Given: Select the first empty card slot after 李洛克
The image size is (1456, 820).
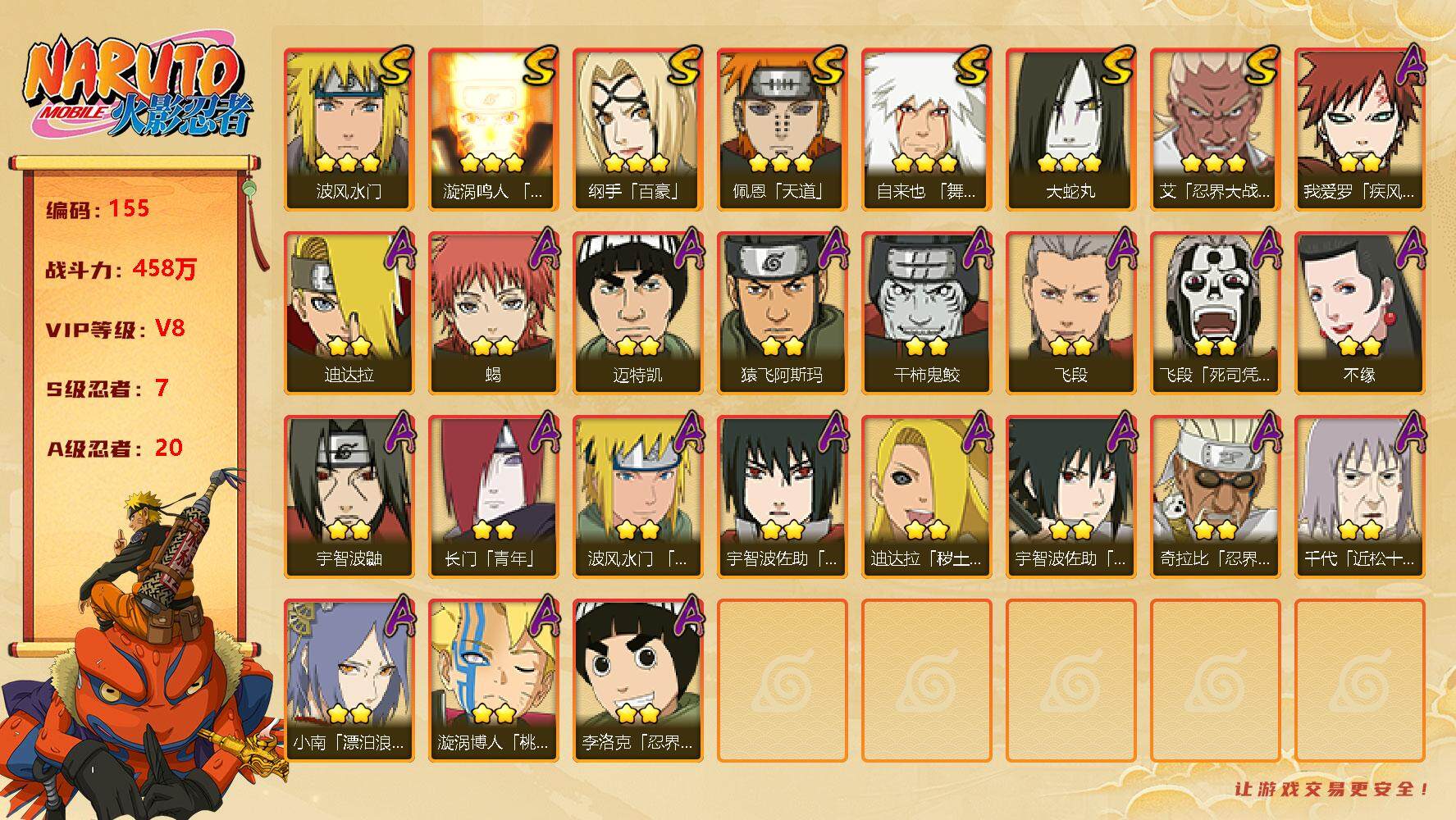Looking at the screenshot, I should coord(783,681).
